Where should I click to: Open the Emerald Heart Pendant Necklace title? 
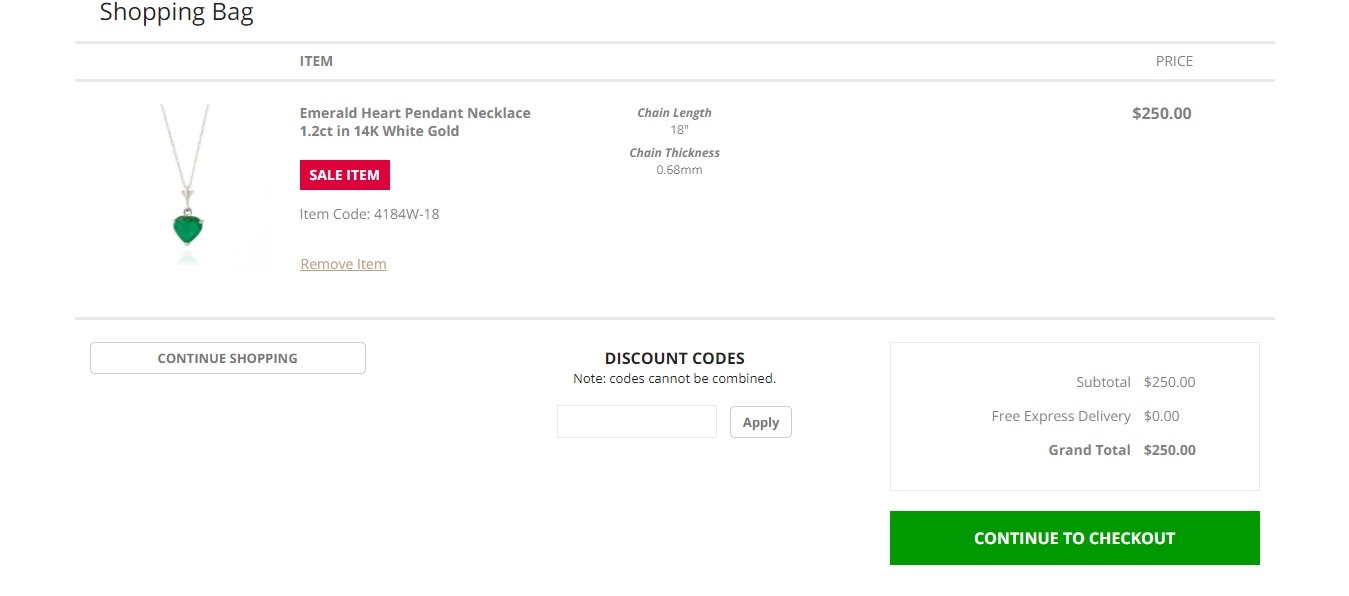(x=415, y=122)
